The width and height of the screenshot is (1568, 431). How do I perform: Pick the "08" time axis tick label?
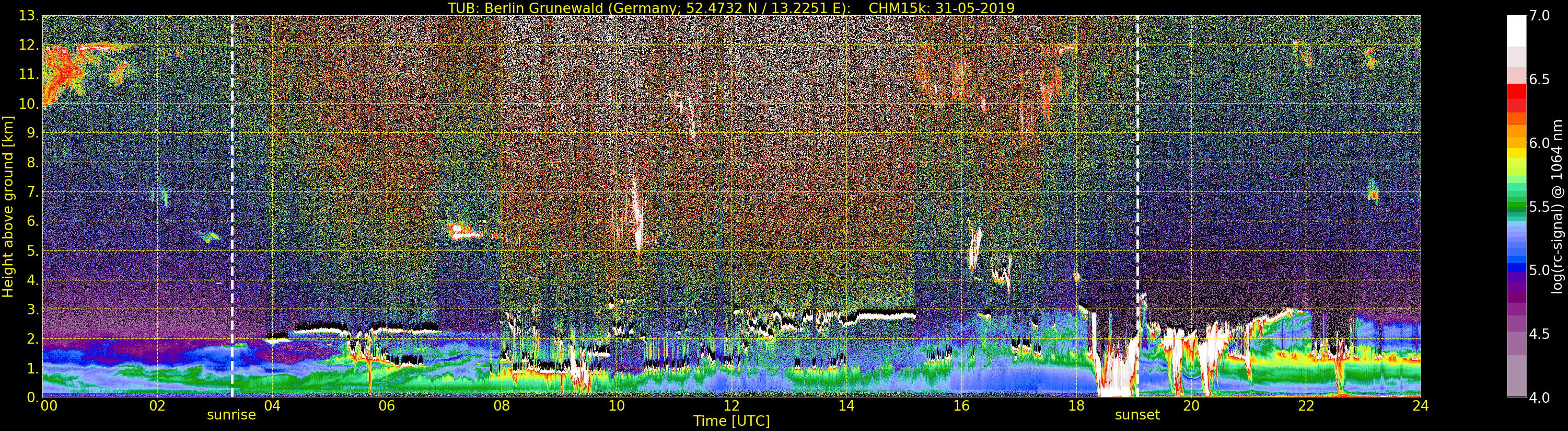(502, 406)
